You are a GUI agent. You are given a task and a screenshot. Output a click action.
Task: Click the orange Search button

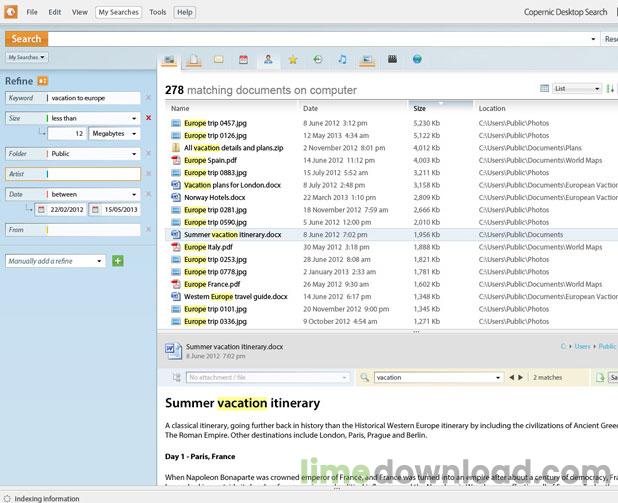pyautogui.click(x=26, y=39)
